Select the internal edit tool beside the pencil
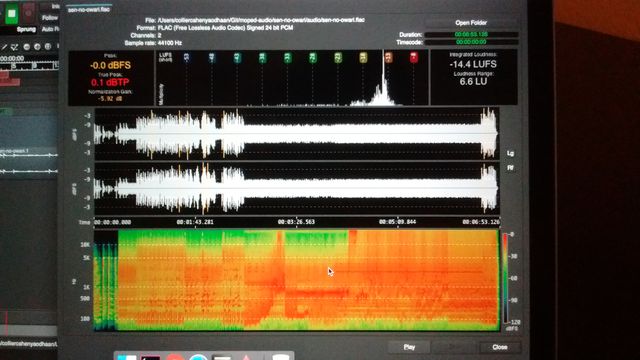The image size is (640, 360). [x=15, y=47]
